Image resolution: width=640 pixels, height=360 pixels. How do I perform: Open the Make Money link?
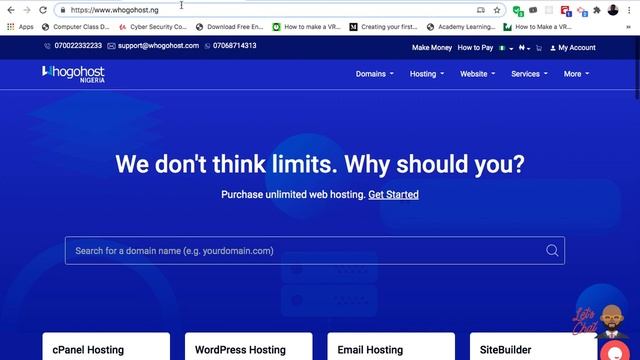click(432, 48)
